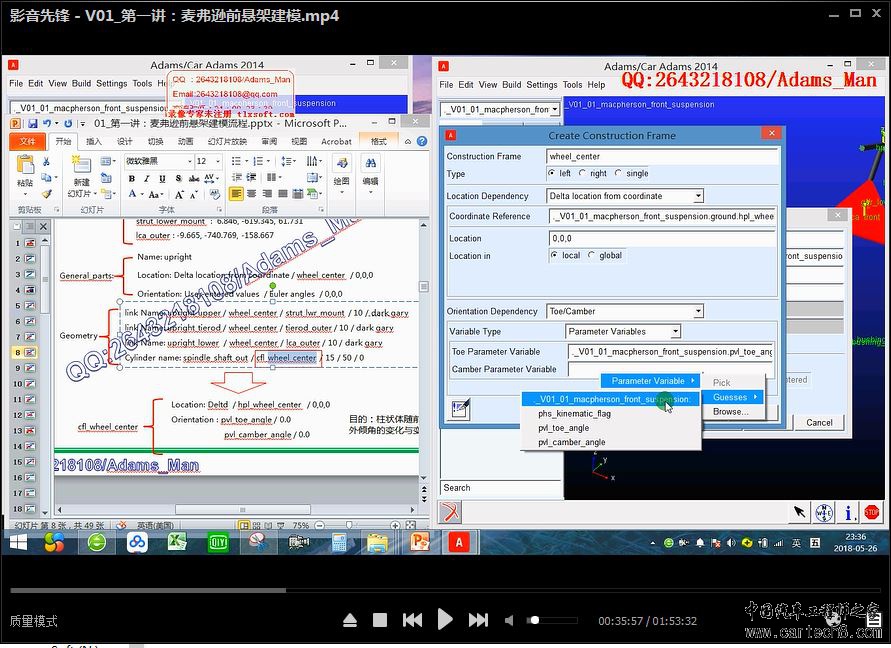Click the comment note icon in Construction Frame dialog

coord(460,408)
